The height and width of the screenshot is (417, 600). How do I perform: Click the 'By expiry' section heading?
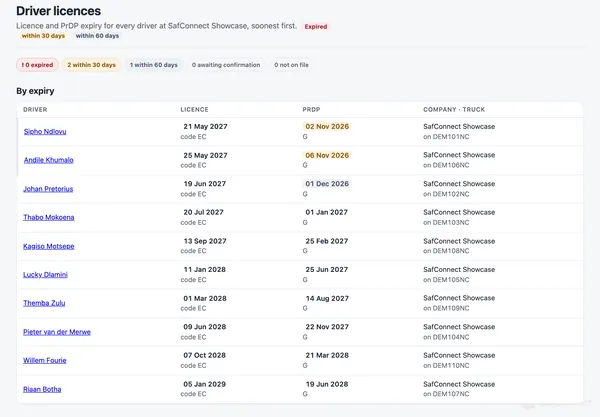tap(35, 91)
